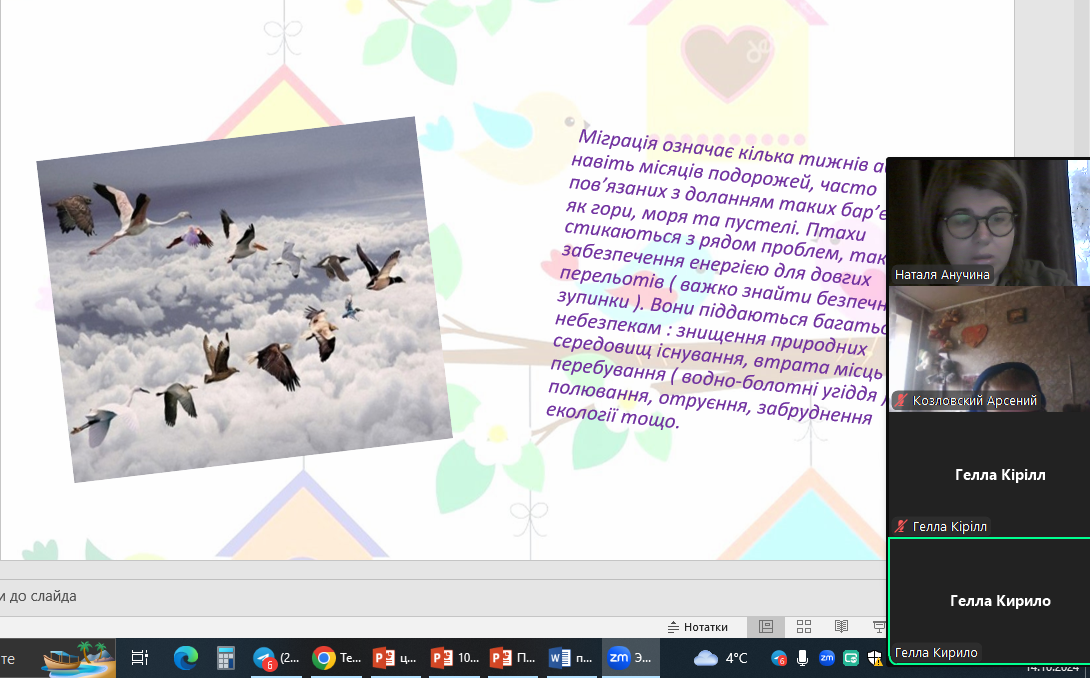Switch to Reading view

coord(841,627)
